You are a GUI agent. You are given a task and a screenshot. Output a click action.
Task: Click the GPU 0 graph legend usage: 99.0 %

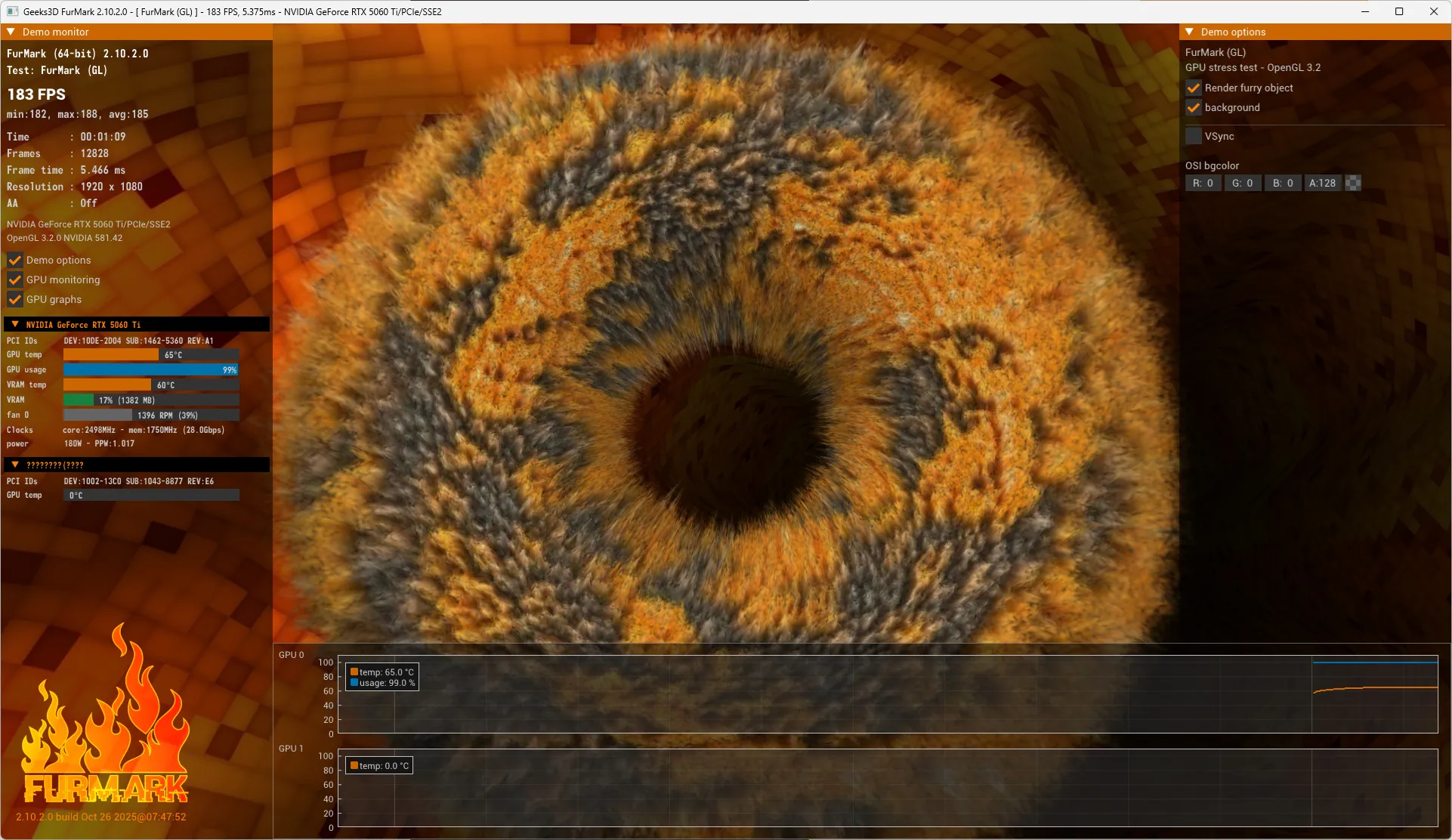(x=382, y=683)
